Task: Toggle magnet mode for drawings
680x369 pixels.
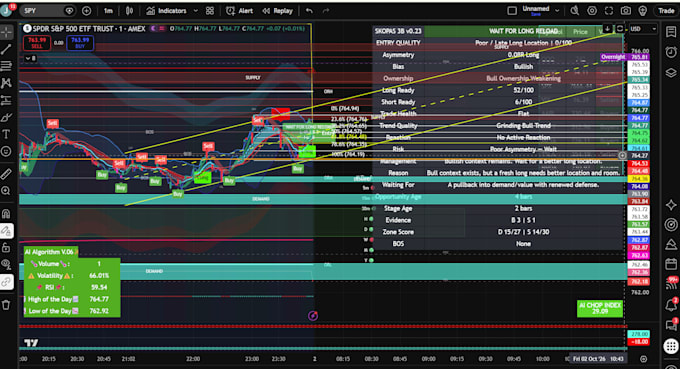Action: click(6, 213)
